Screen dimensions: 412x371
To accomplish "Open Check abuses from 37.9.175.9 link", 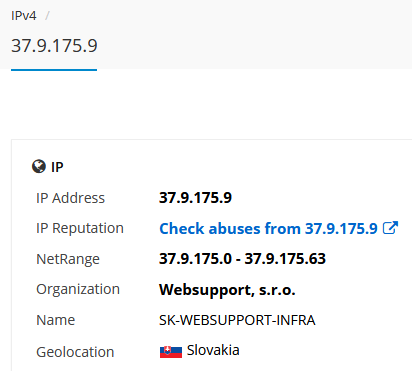I will [268, 229].
